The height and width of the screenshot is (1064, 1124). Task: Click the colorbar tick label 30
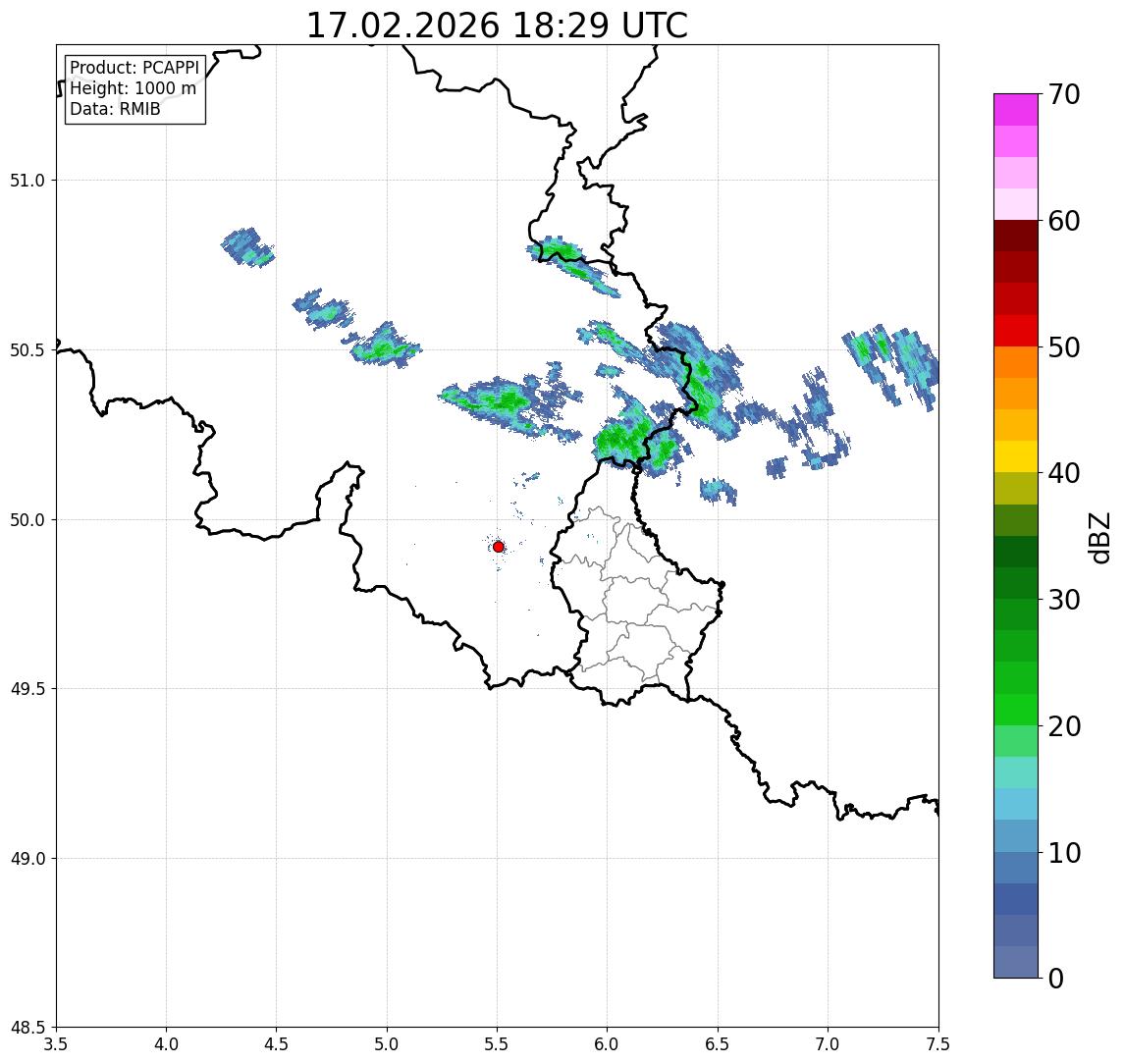coord(1064,600)
